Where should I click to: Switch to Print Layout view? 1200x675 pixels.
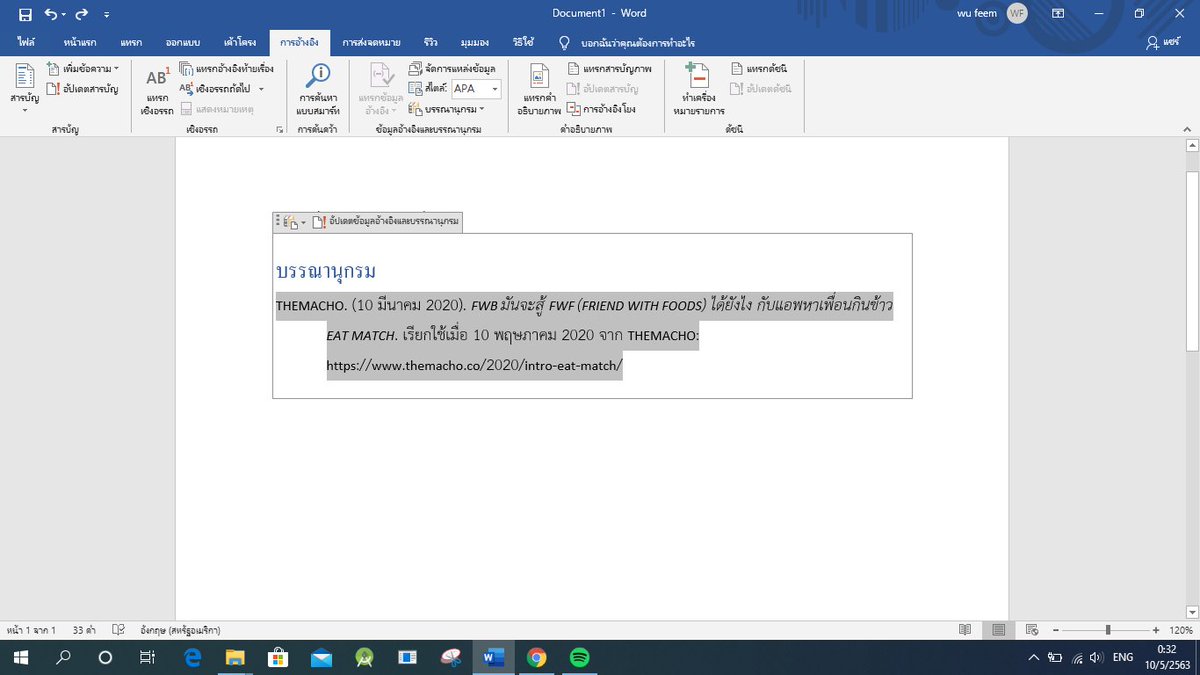point(998,630)
